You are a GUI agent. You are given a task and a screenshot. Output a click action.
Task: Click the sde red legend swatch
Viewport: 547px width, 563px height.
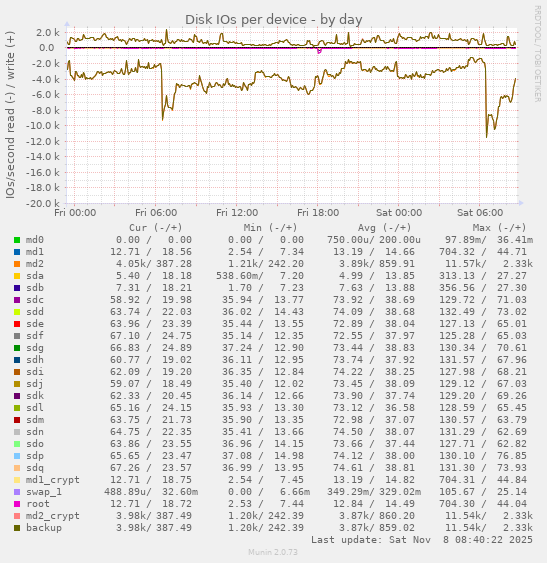(17, 324)
